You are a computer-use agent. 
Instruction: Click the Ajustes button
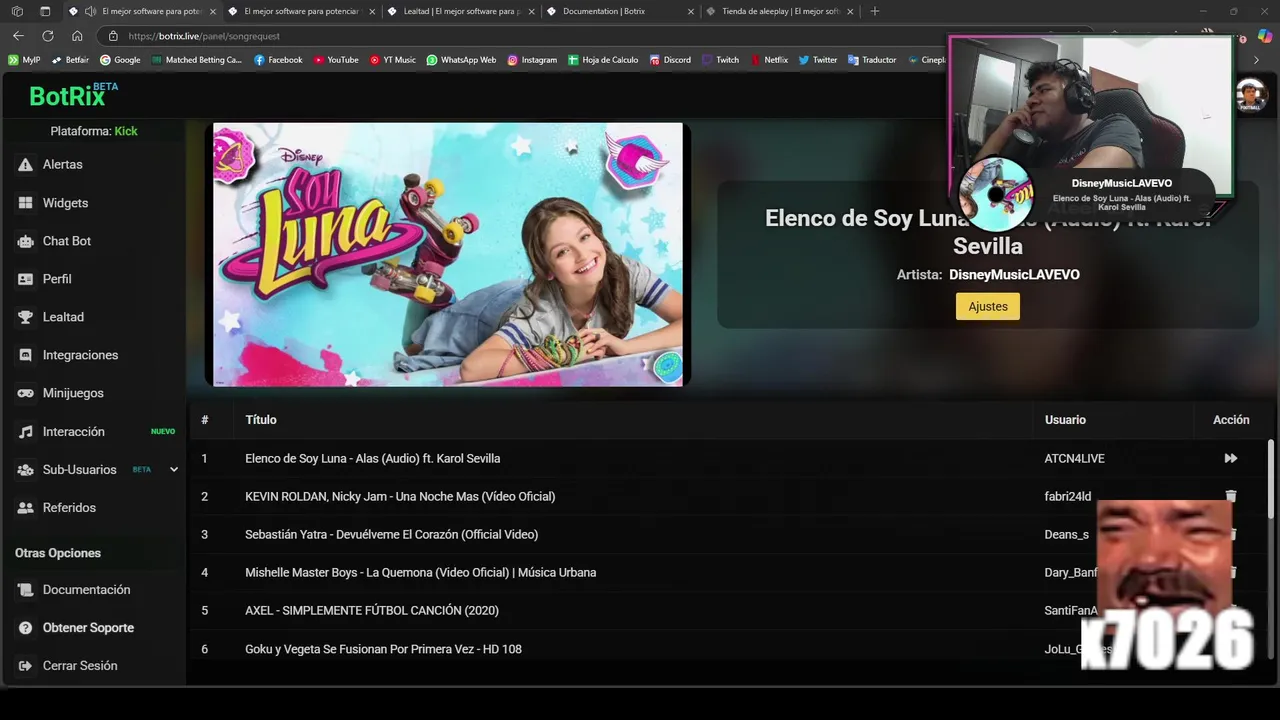(x=988, y=306)
